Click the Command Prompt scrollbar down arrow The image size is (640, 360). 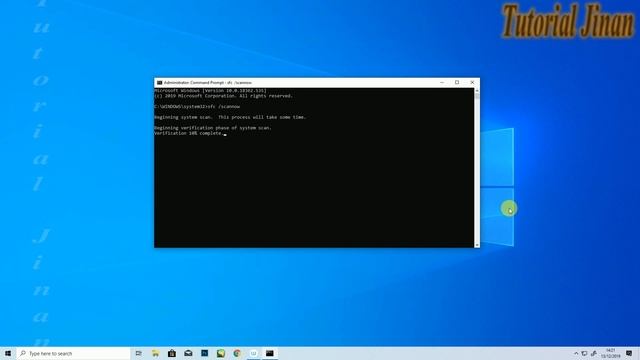click(477, 245)
